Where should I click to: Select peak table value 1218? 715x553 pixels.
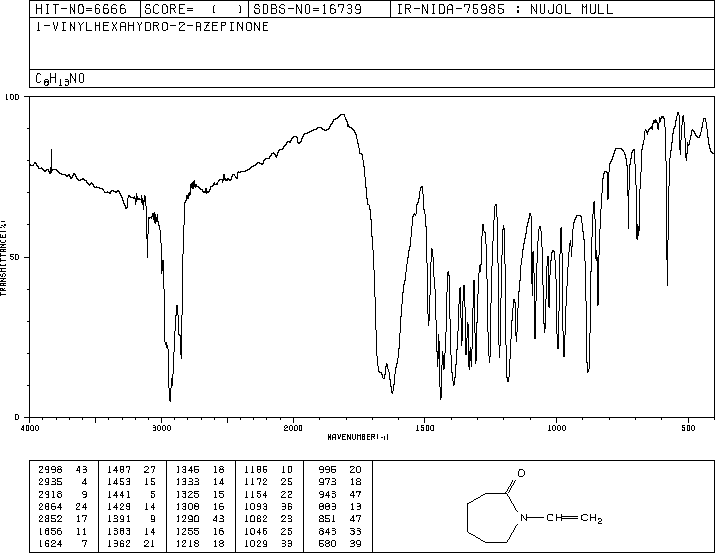(187, 543)
